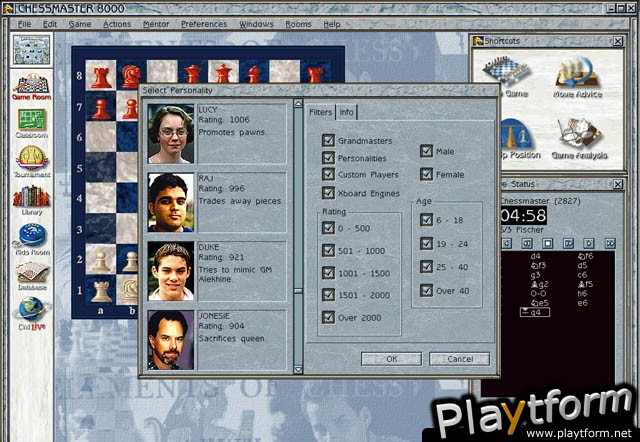Screen dimensions: 640x442
Task: Open the Help menu
Action: [331, 24]
